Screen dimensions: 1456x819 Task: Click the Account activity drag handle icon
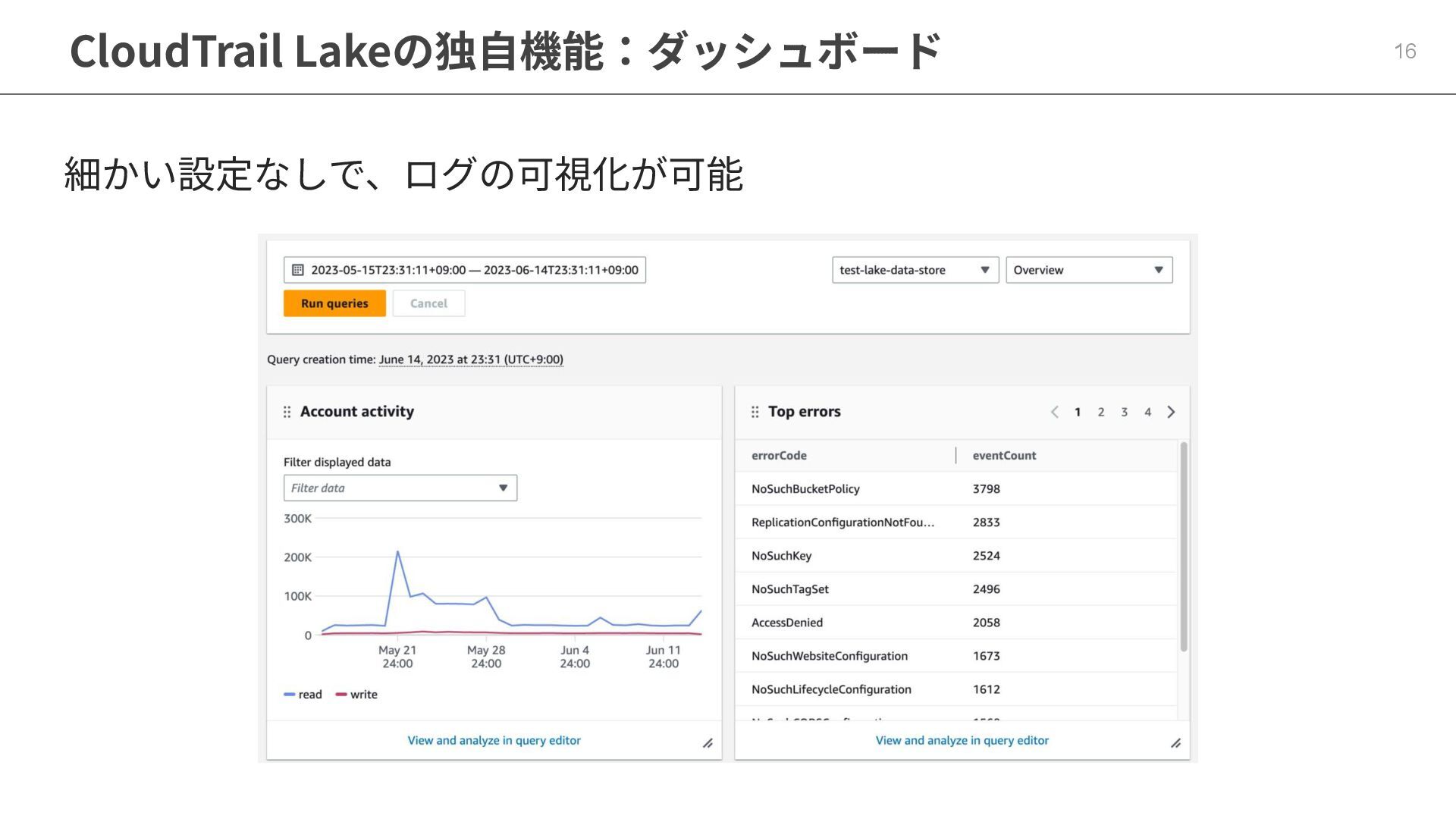click(287, 412)
